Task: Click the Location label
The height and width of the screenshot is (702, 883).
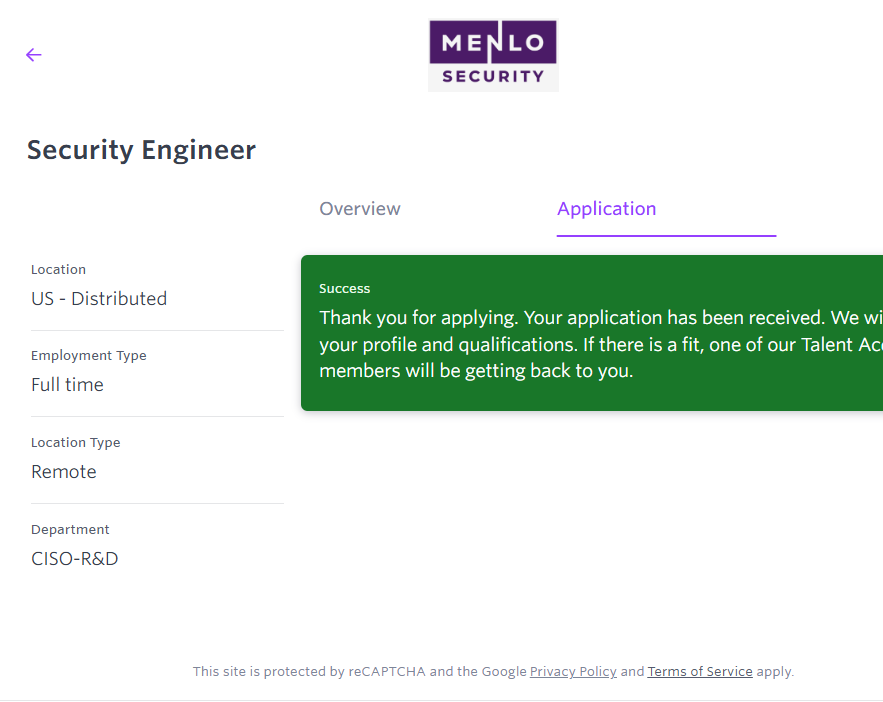Action: pyautogui.click(x=58, y=270)
